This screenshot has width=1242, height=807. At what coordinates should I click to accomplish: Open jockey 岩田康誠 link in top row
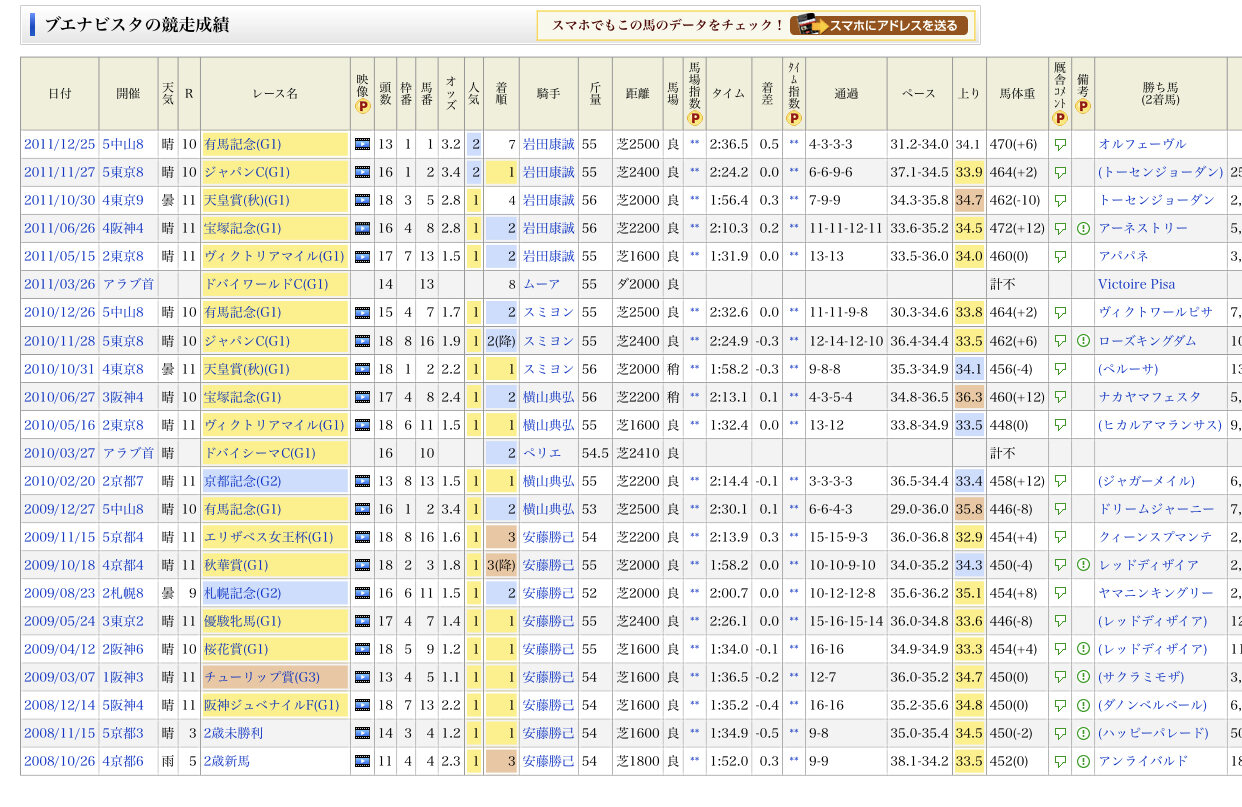click(x=548, y=144)
